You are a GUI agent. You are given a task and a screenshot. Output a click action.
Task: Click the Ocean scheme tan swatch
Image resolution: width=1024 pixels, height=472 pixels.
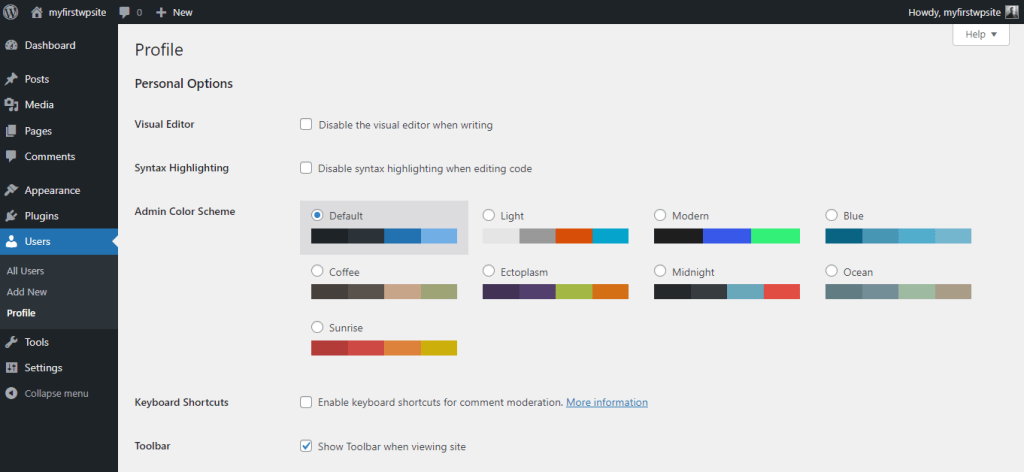point(953,292)
